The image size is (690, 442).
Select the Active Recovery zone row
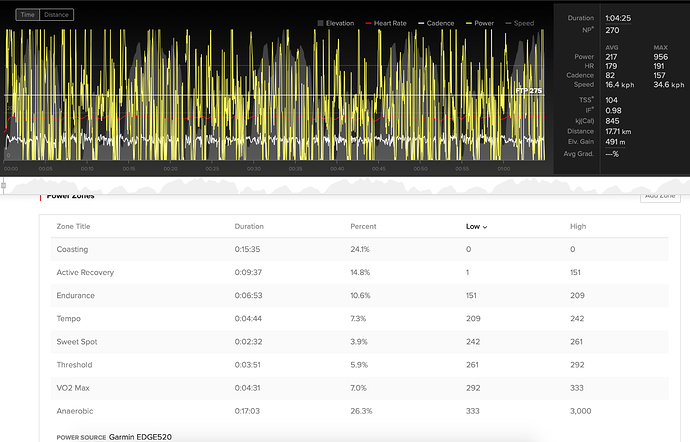[360, 273]
